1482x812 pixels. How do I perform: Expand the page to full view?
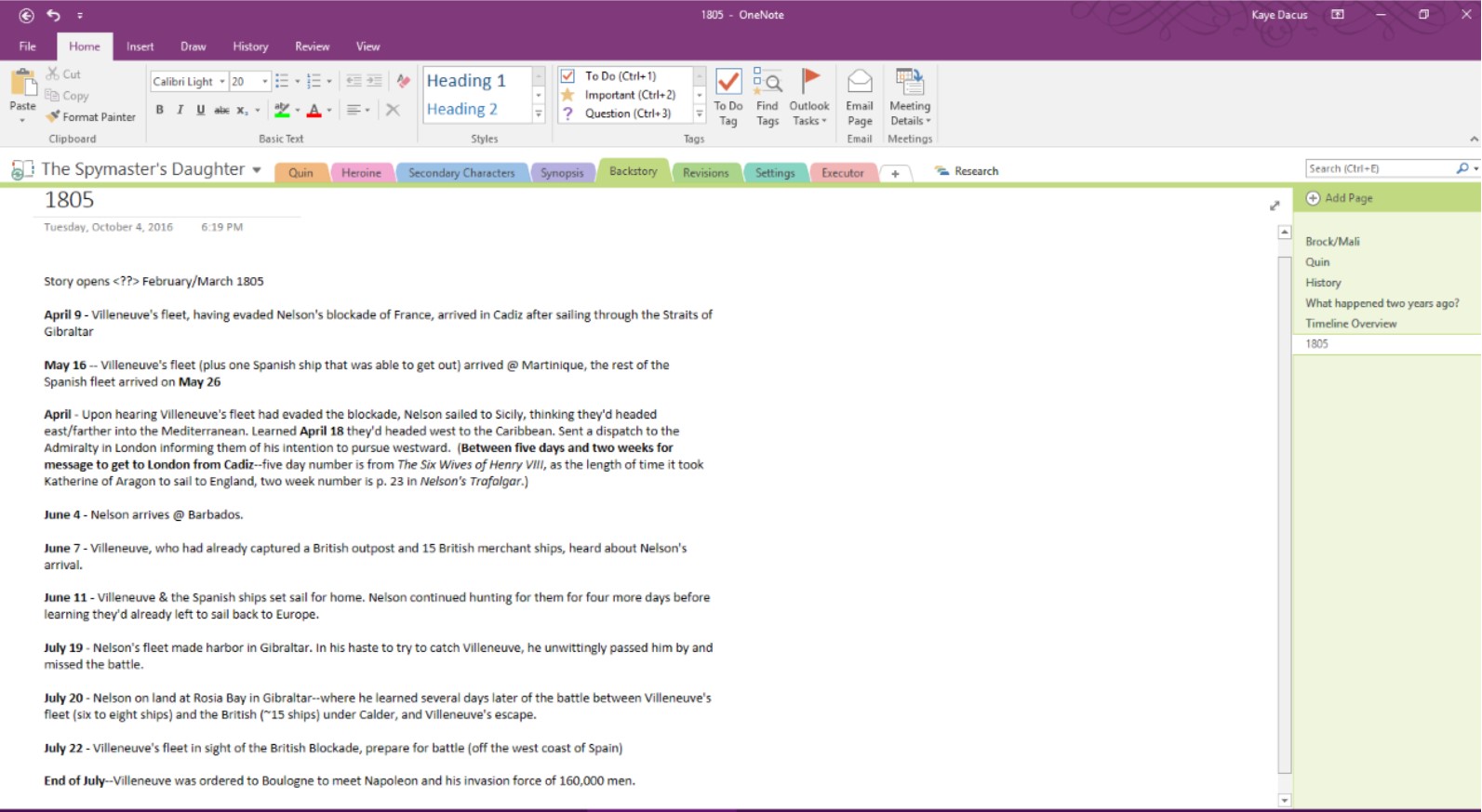(x=1275, y=206)
